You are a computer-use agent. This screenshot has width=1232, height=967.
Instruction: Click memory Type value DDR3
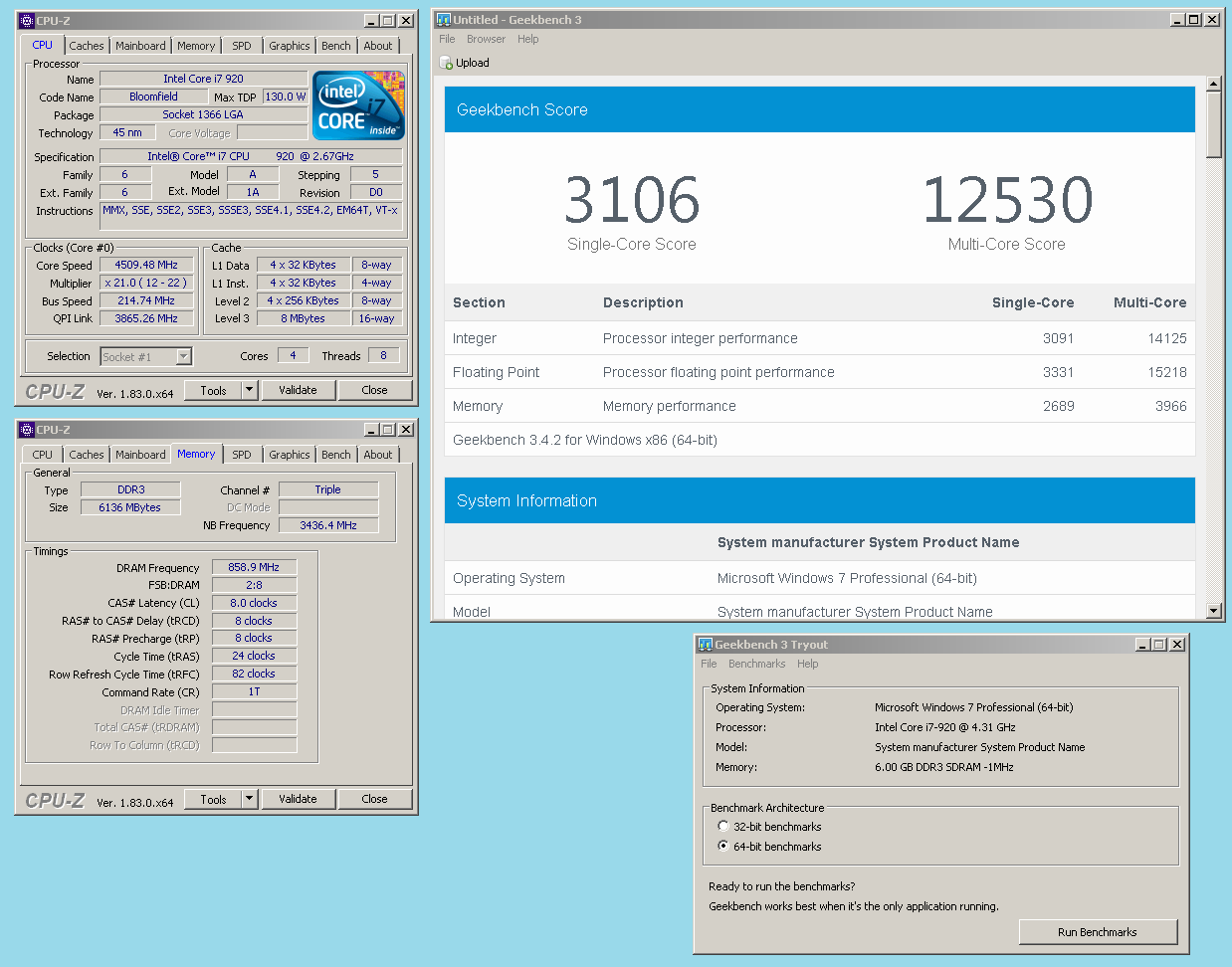click(130, 489)
